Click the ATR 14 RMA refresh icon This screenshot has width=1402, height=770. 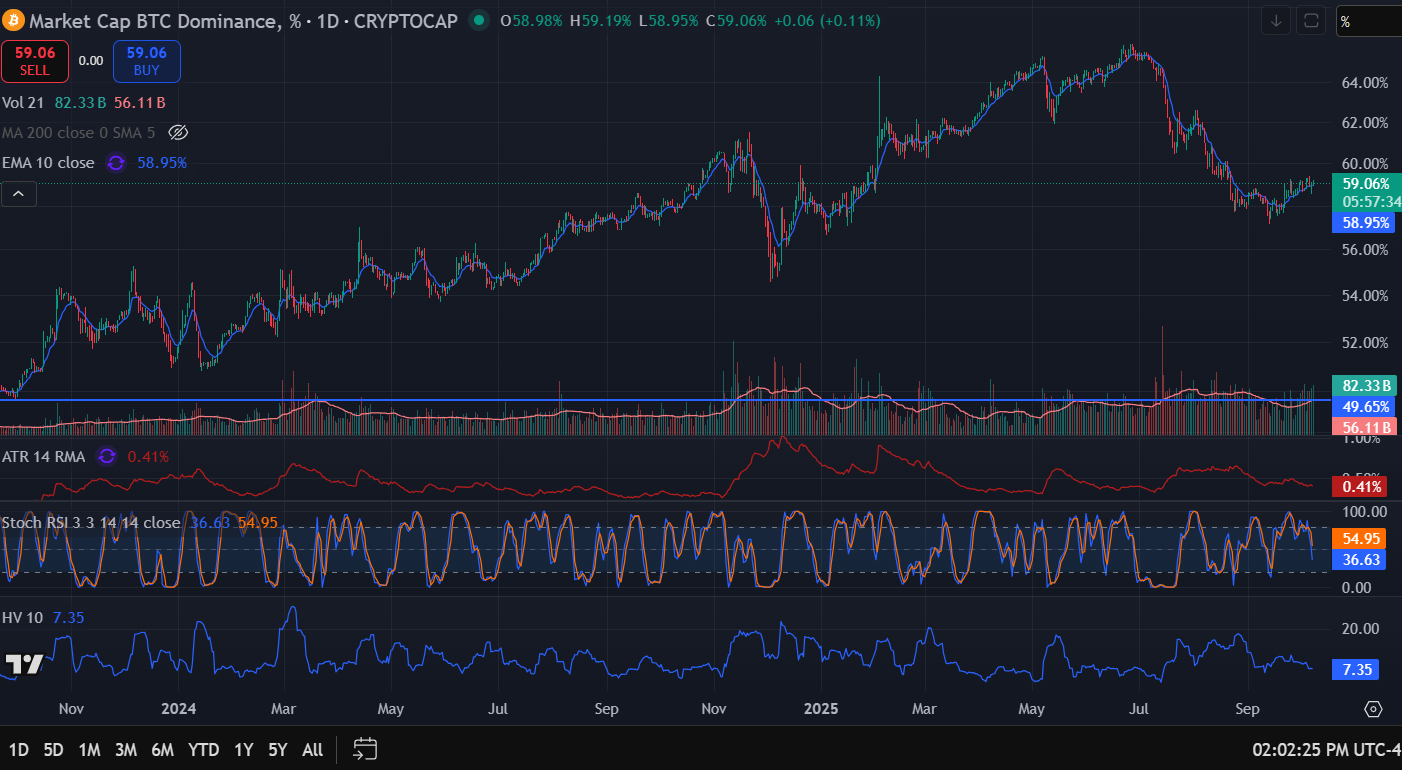[106, 457]
